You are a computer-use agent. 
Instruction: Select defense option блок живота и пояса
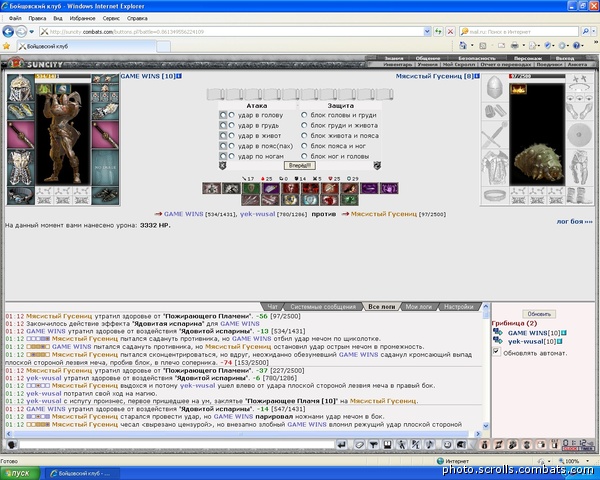click(x=304, y=136)
